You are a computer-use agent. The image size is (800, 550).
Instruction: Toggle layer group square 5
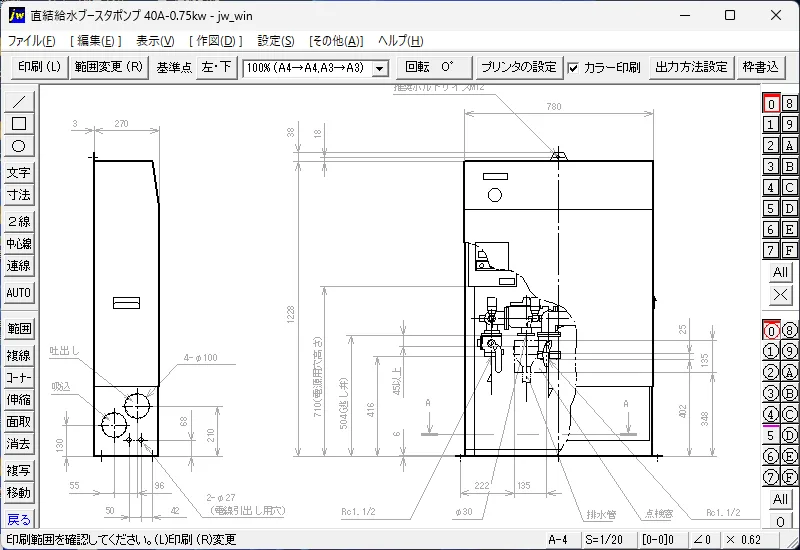click(x=770, y=435)
